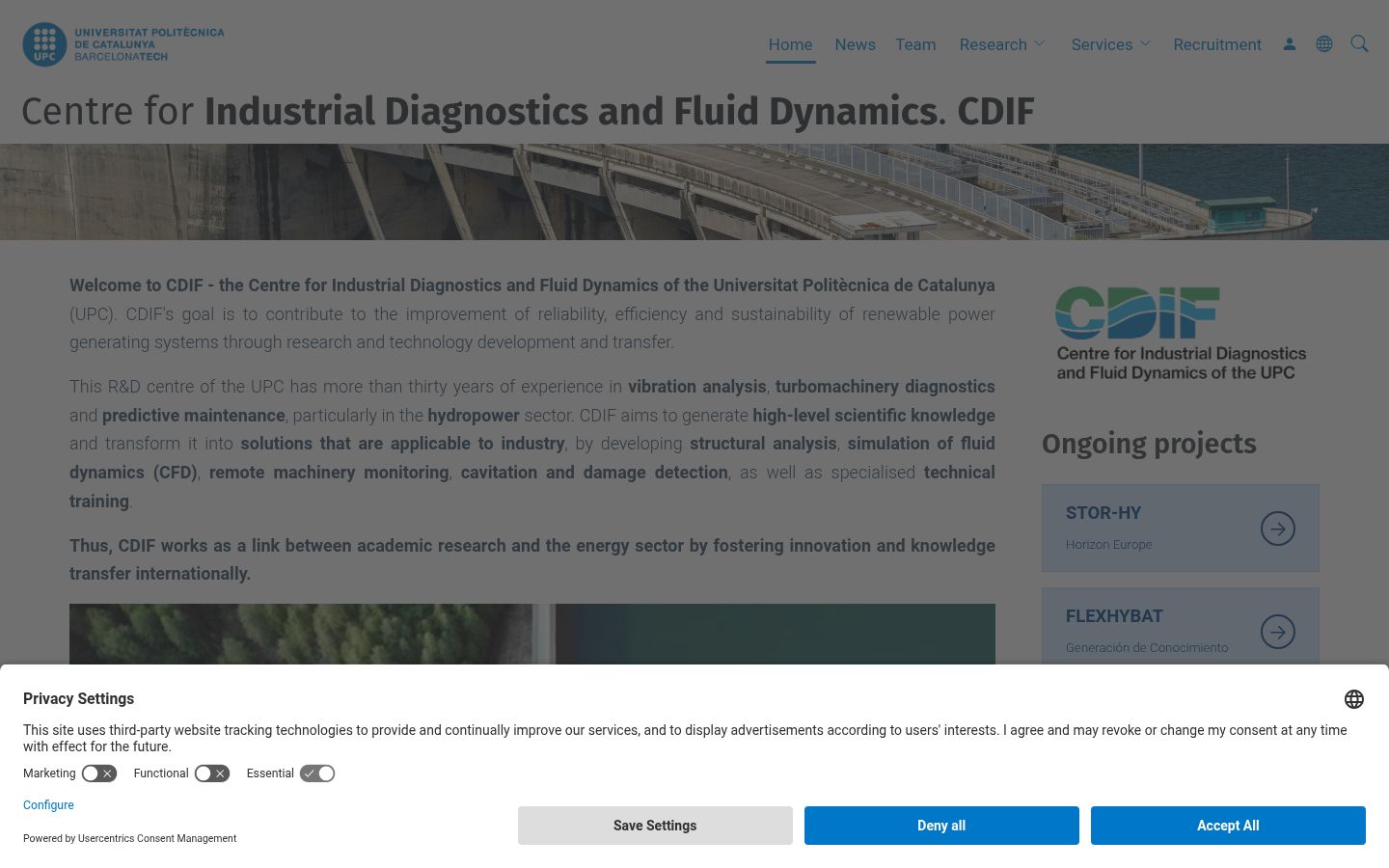Click the site title heading with CDIF
The width and height of the screenshot is (1389, 868).
528,111
